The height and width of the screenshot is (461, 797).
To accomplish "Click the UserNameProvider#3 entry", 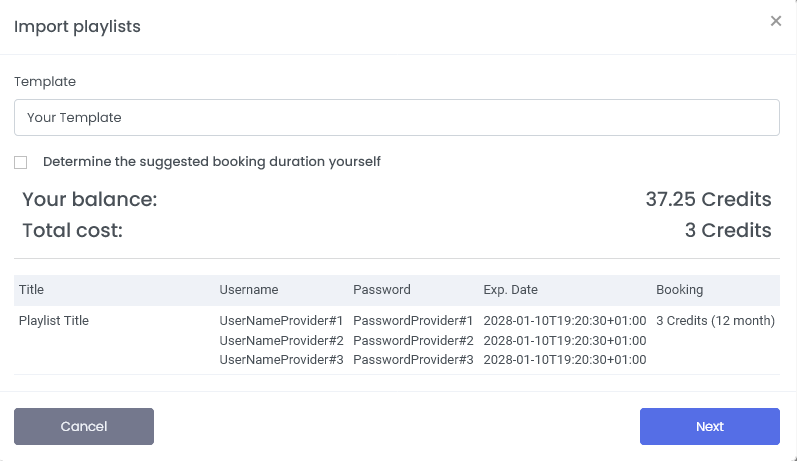I will point(281,359).
